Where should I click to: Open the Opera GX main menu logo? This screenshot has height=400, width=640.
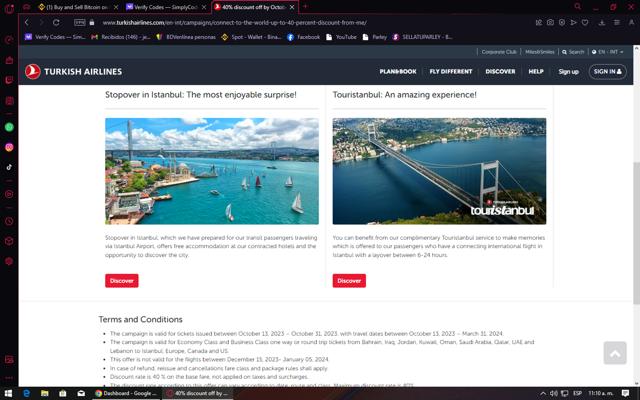9,8
